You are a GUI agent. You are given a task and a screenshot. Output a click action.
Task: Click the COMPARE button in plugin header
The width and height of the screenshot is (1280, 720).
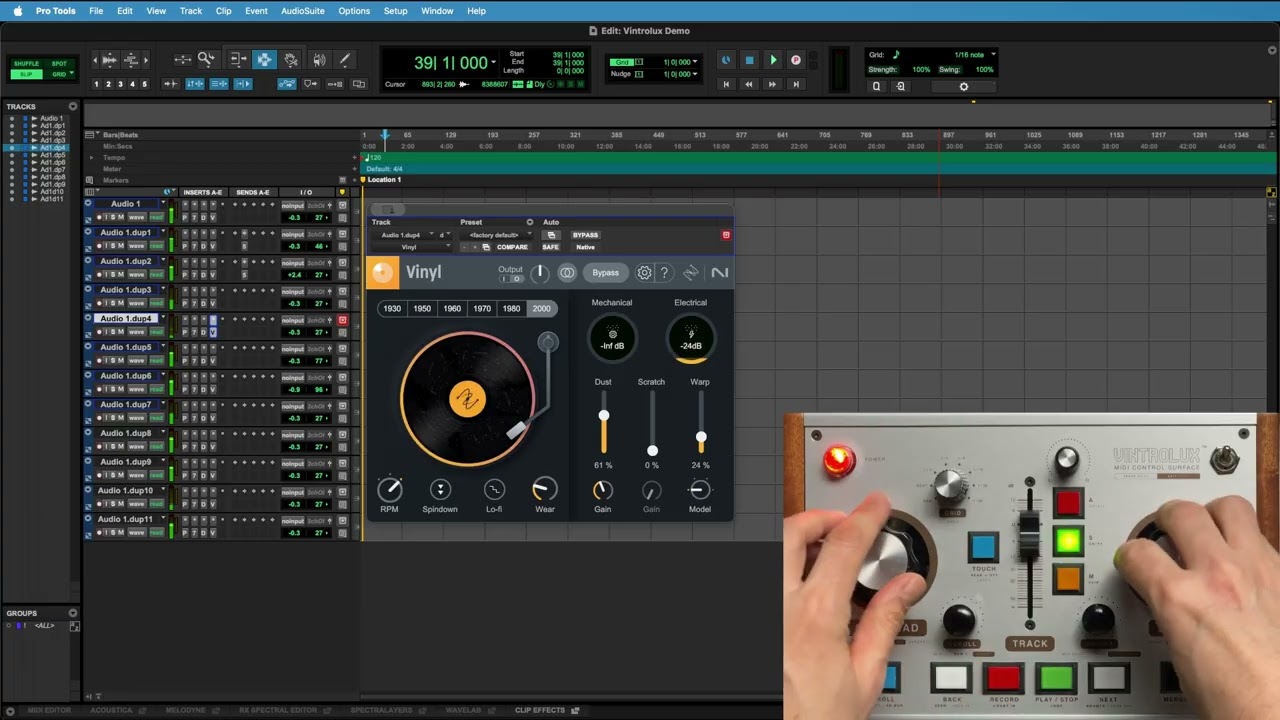[x=512, y=247]
